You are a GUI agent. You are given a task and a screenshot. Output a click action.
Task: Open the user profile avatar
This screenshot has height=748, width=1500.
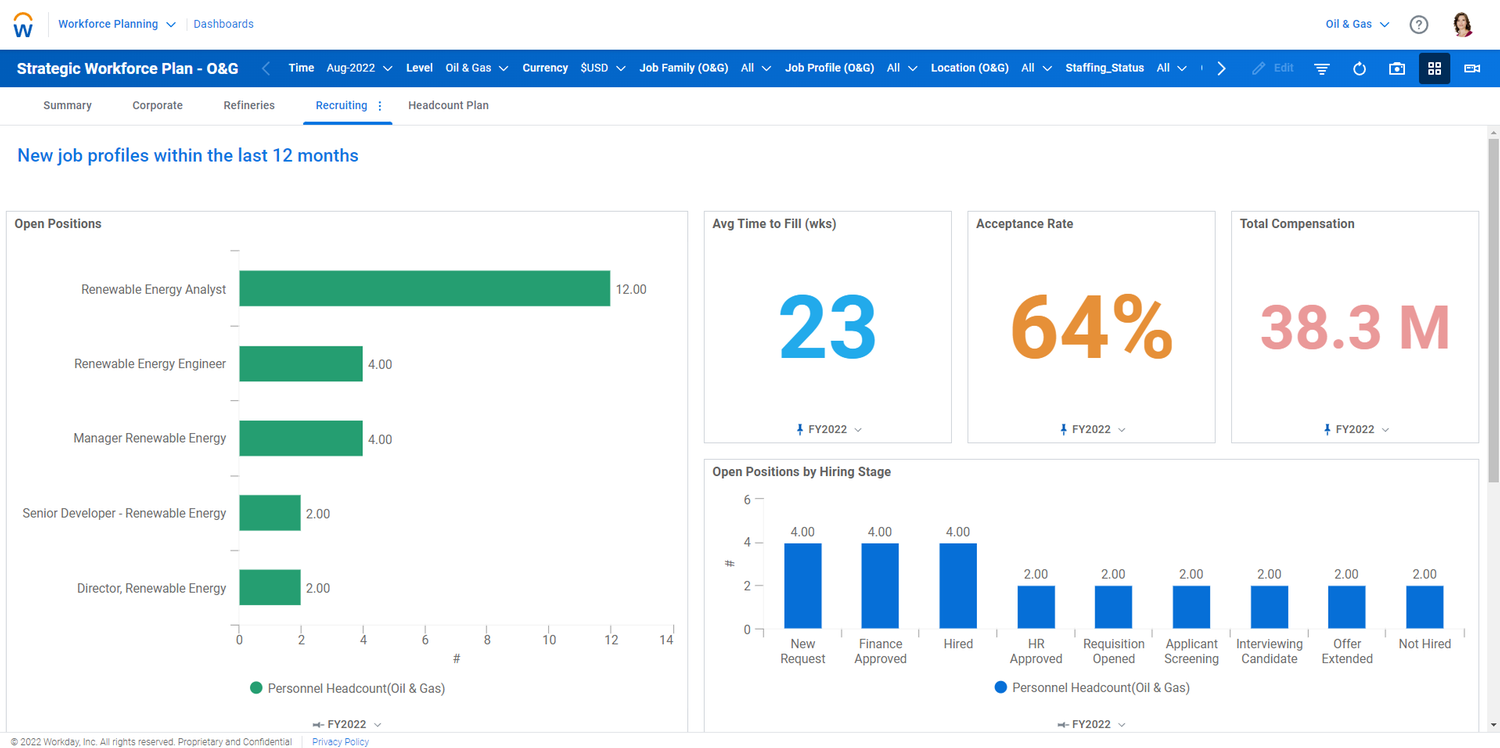point(1463,24)
